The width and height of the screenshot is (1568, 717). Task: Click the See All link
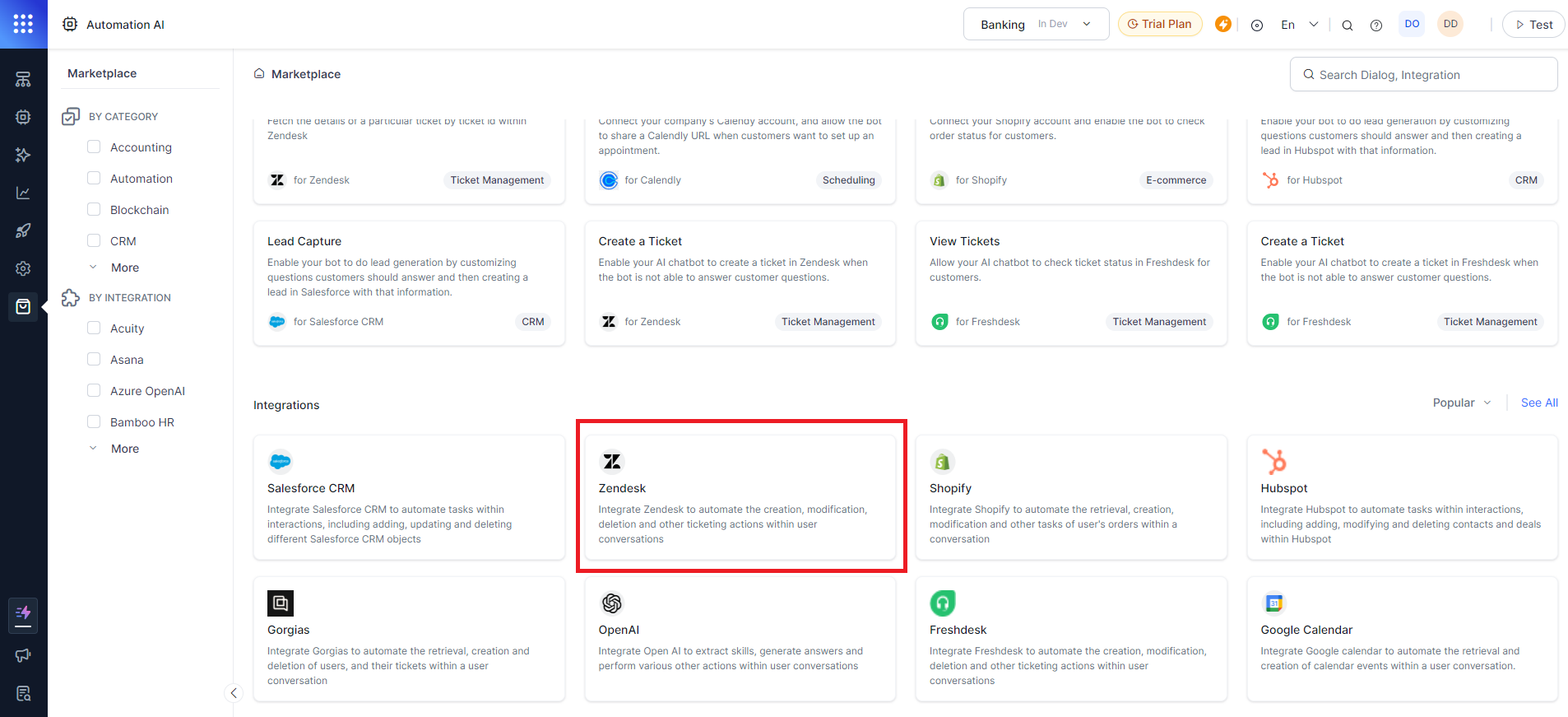click(1538, 403)
